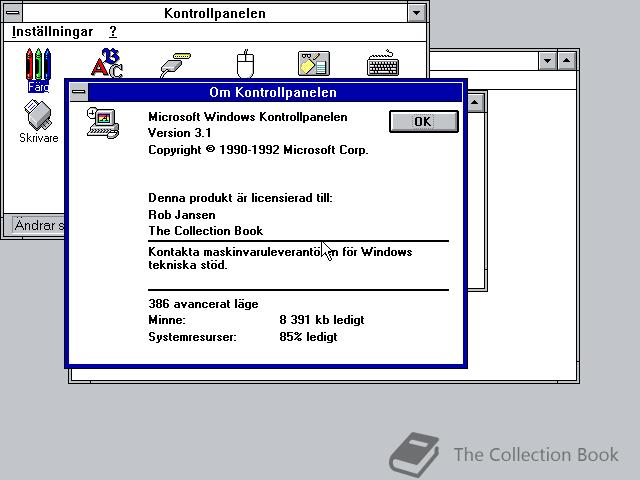Open the Skrivare printer icon
This screenshot has width=640, height=480.
(38, 122)
